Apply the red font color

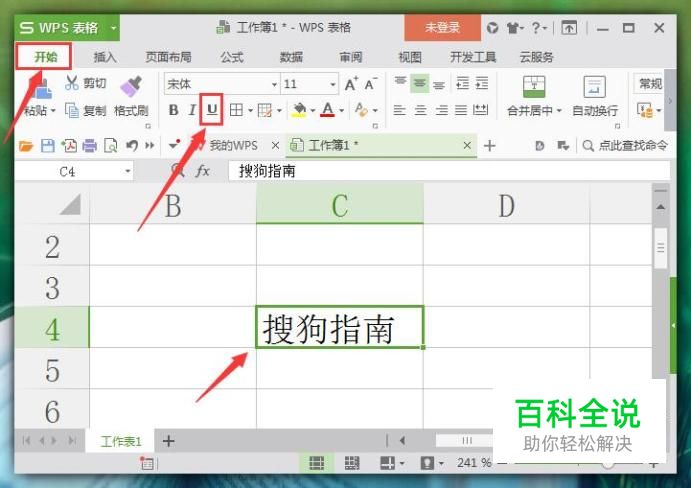click(327, 110)
